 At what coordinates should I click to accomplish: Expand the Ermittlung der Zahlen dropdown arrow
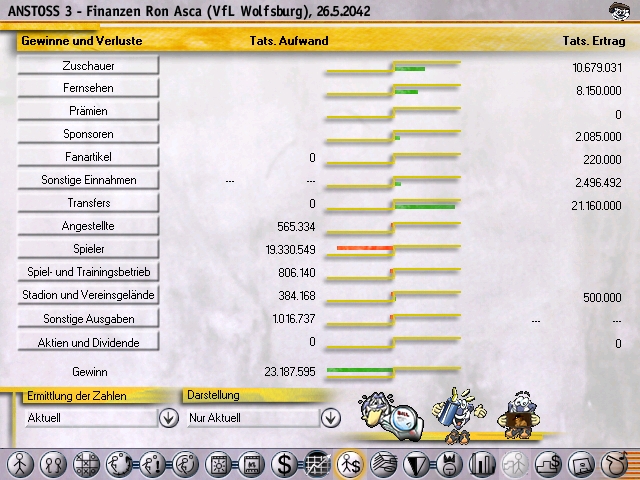(169, 418)
